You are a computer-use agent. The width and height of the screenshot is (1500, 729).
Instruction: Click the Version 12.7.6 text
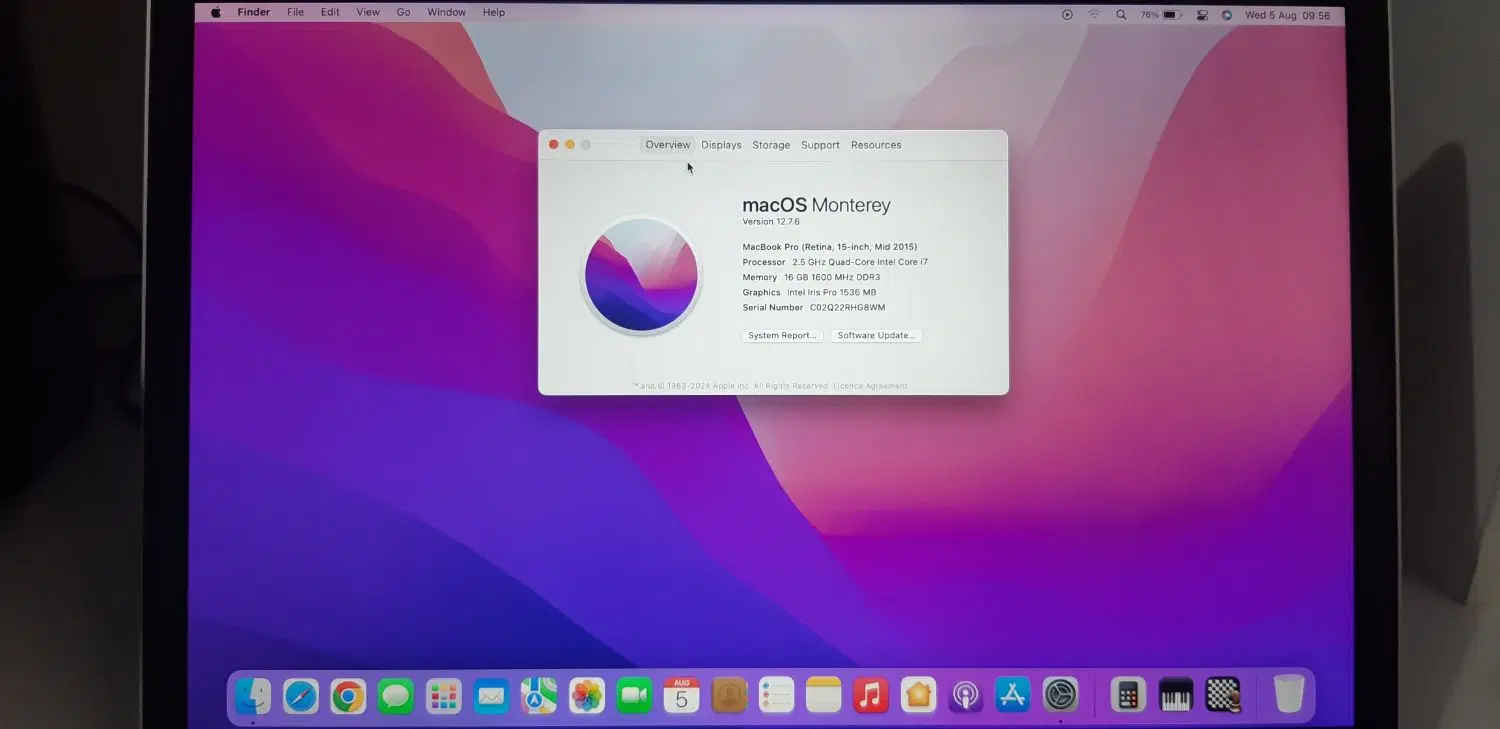771,222
